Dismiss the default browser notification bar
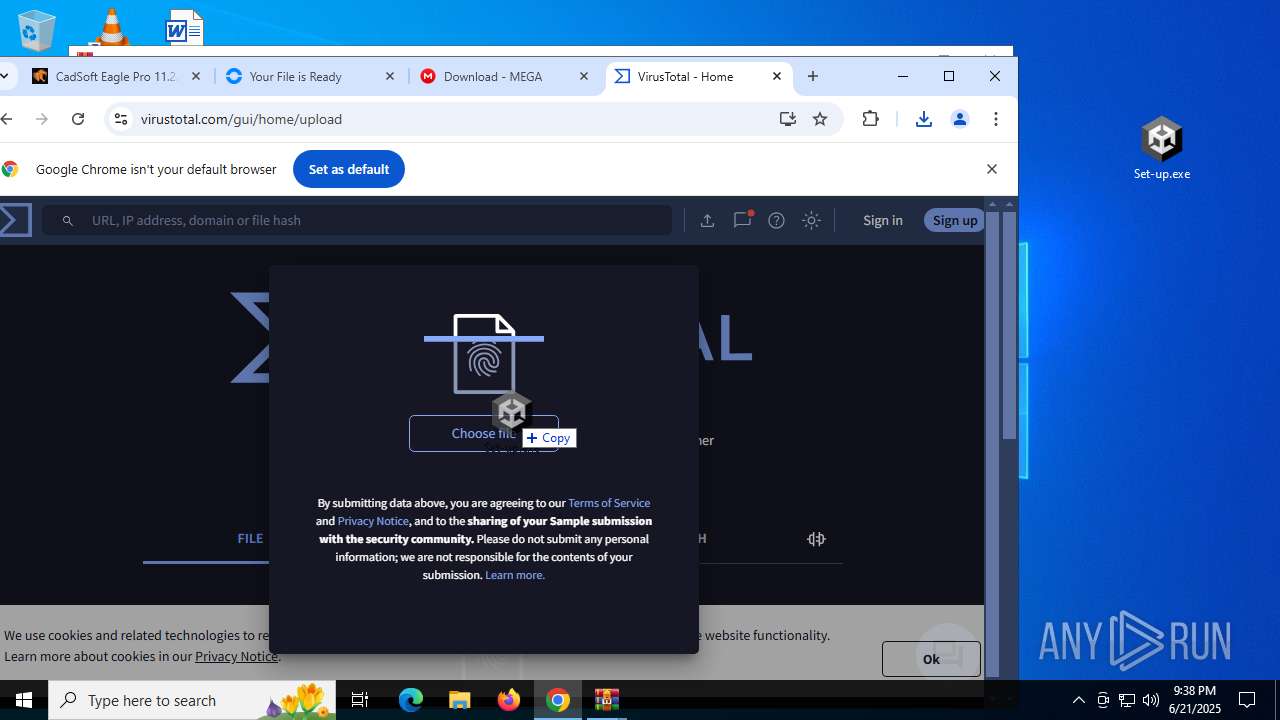The image size is (1280, 720). point(992,169)
